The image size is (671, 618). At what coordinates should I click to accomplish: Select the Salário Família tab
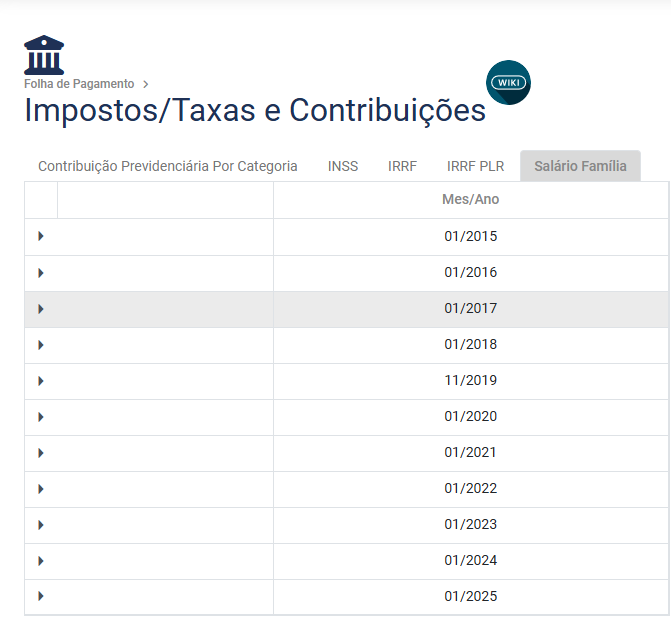point(580,166)
